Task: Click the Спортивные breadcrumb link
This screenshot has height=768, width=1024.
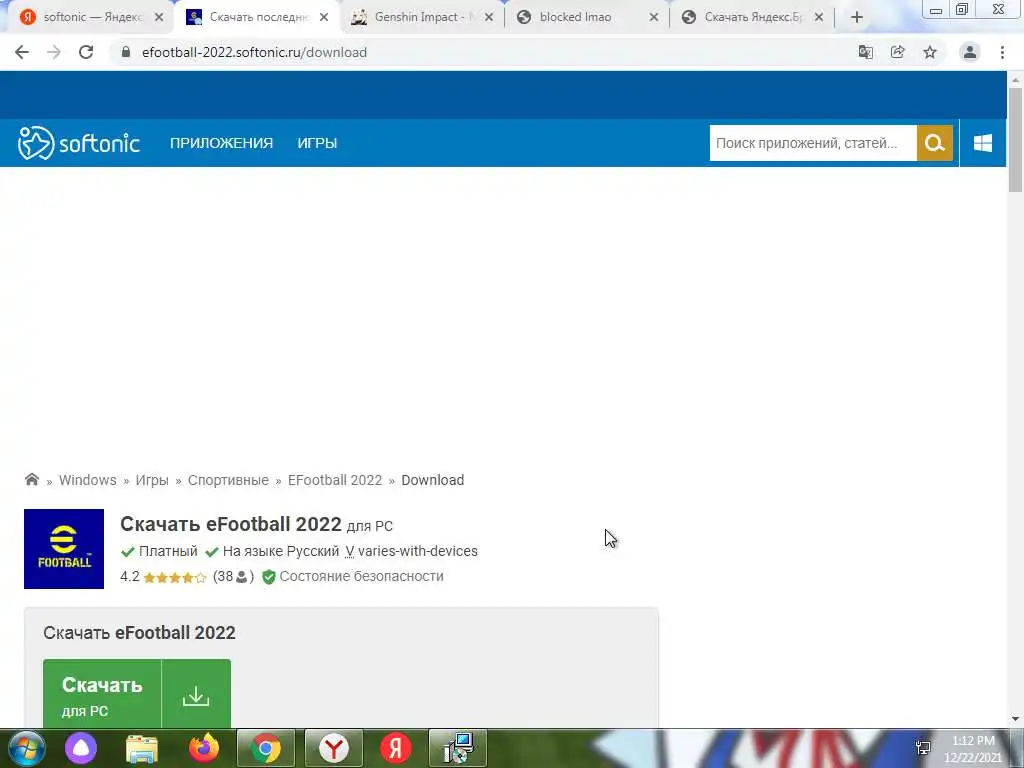Action: [228, 480]
